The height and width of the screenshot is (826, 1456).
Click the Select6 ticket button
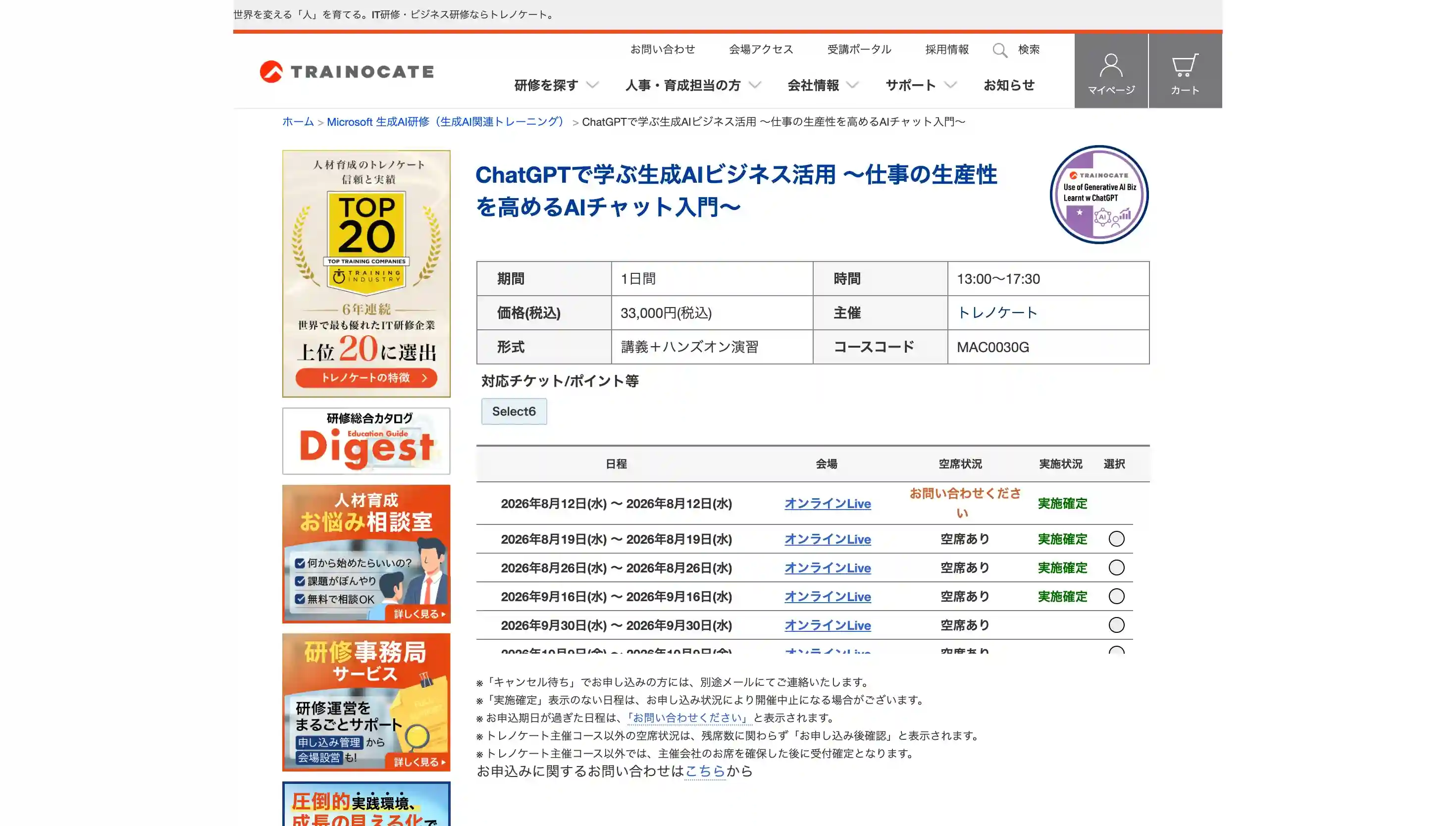click(x=514, y=412)
